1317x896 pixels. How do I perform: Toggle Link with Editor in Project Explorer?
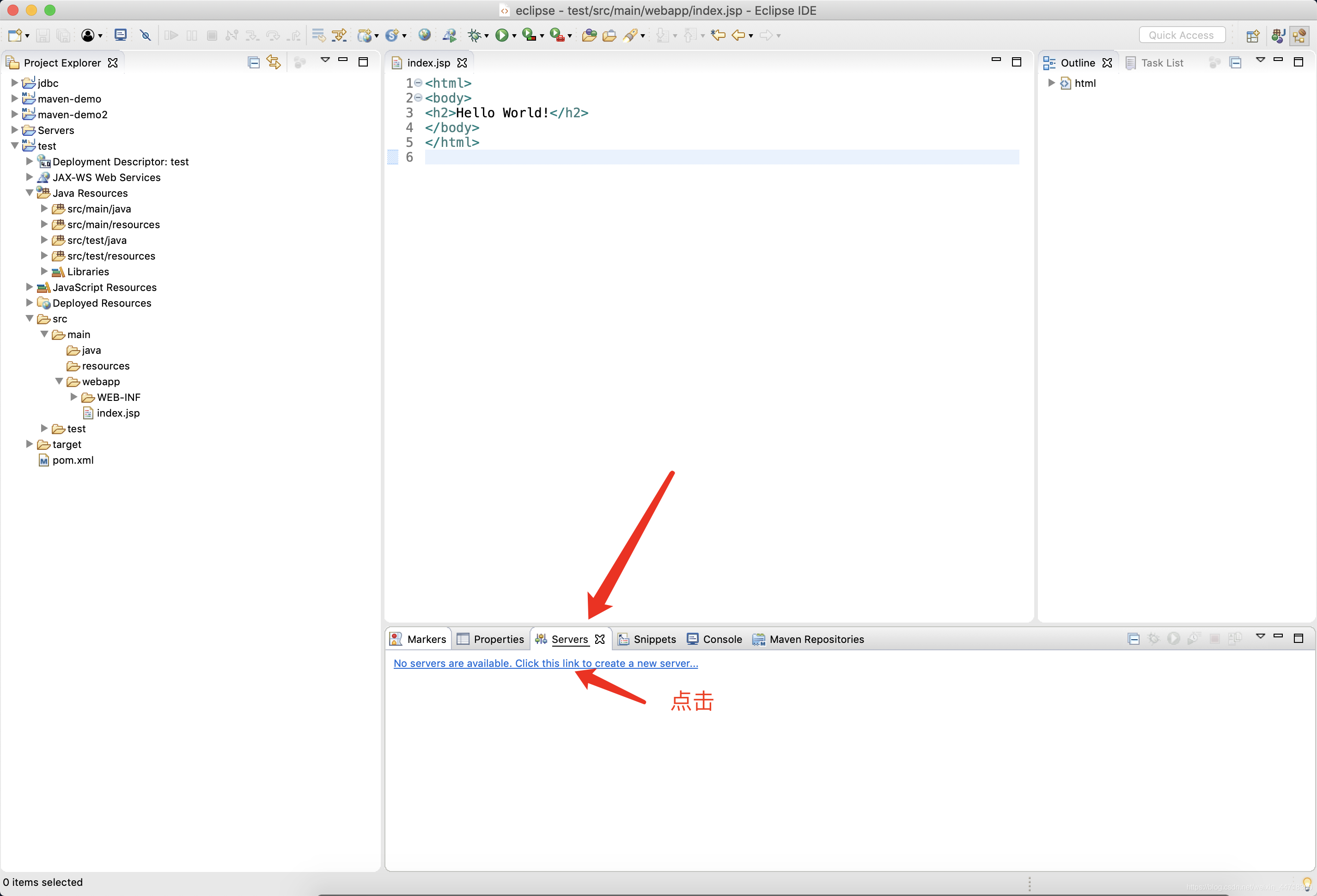pos(274,62)
